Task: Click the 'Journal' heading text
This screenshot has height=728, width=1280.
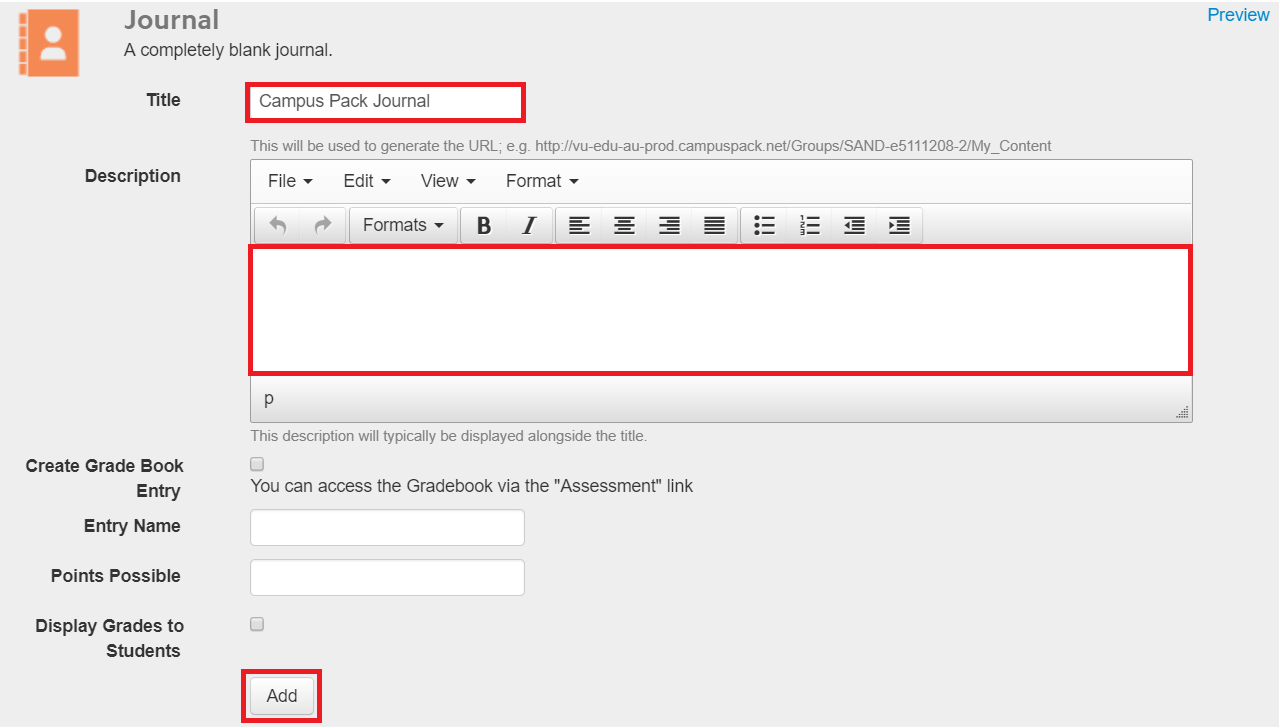Action: (171, 19)
